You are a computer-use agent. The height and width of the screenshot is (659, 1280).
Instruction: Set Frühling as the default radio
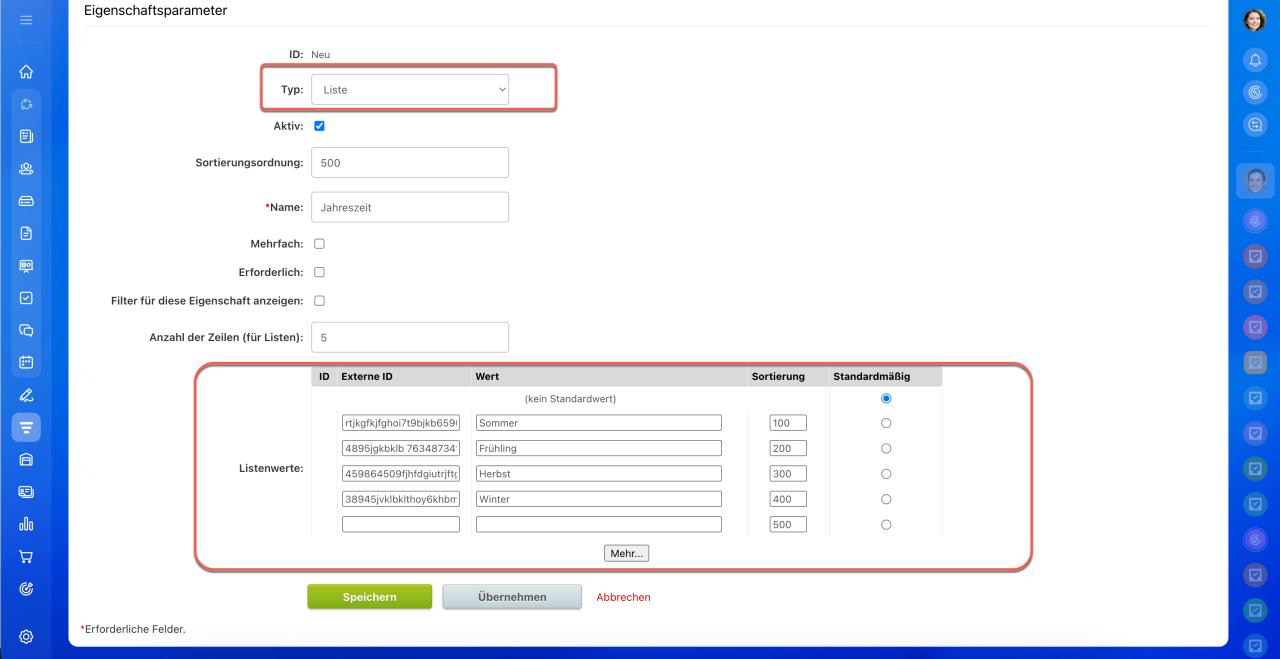pyautogui.click(x=886, y=448)
